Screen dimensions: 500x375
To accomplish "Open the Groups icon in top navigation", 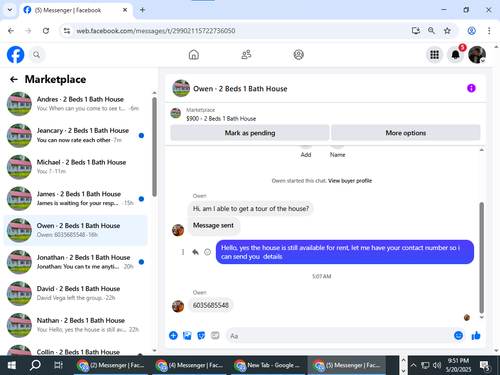I will click(x=298, y=55).
